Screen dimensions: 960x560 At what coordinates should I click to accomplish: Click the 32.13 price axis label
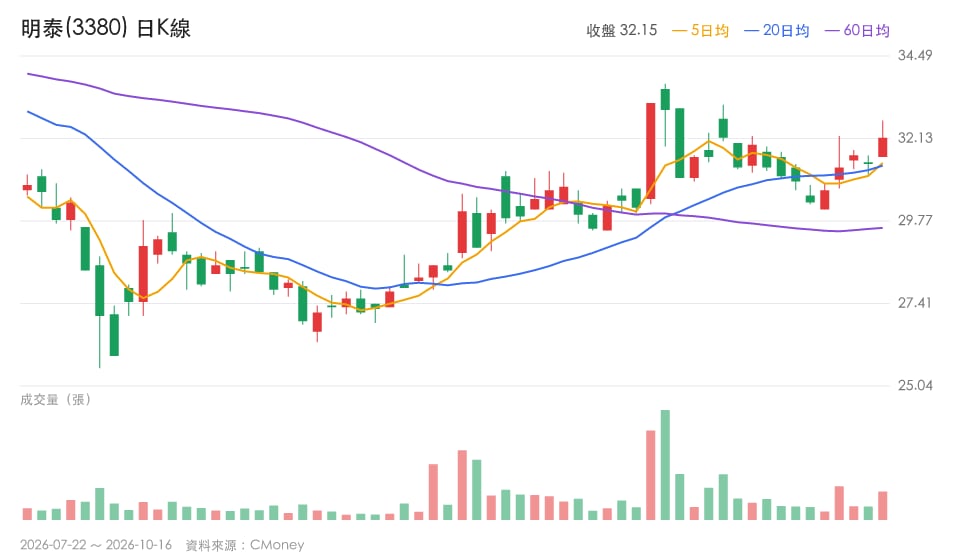click(x=915, y=138)
